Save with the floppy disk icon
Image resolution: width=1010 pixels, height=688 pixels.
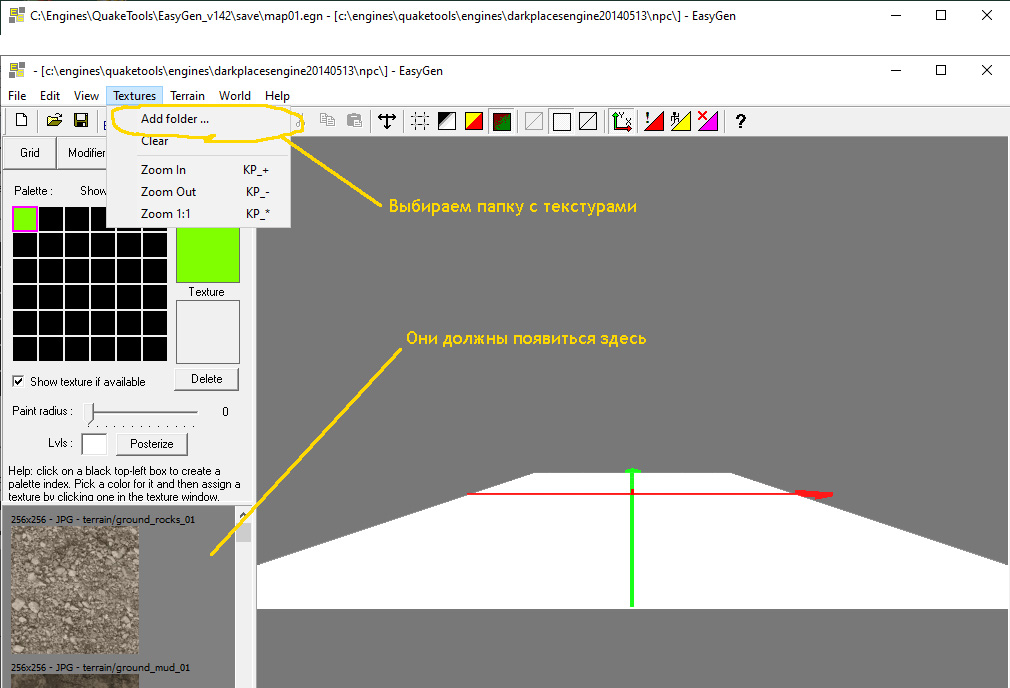[81, 120]
